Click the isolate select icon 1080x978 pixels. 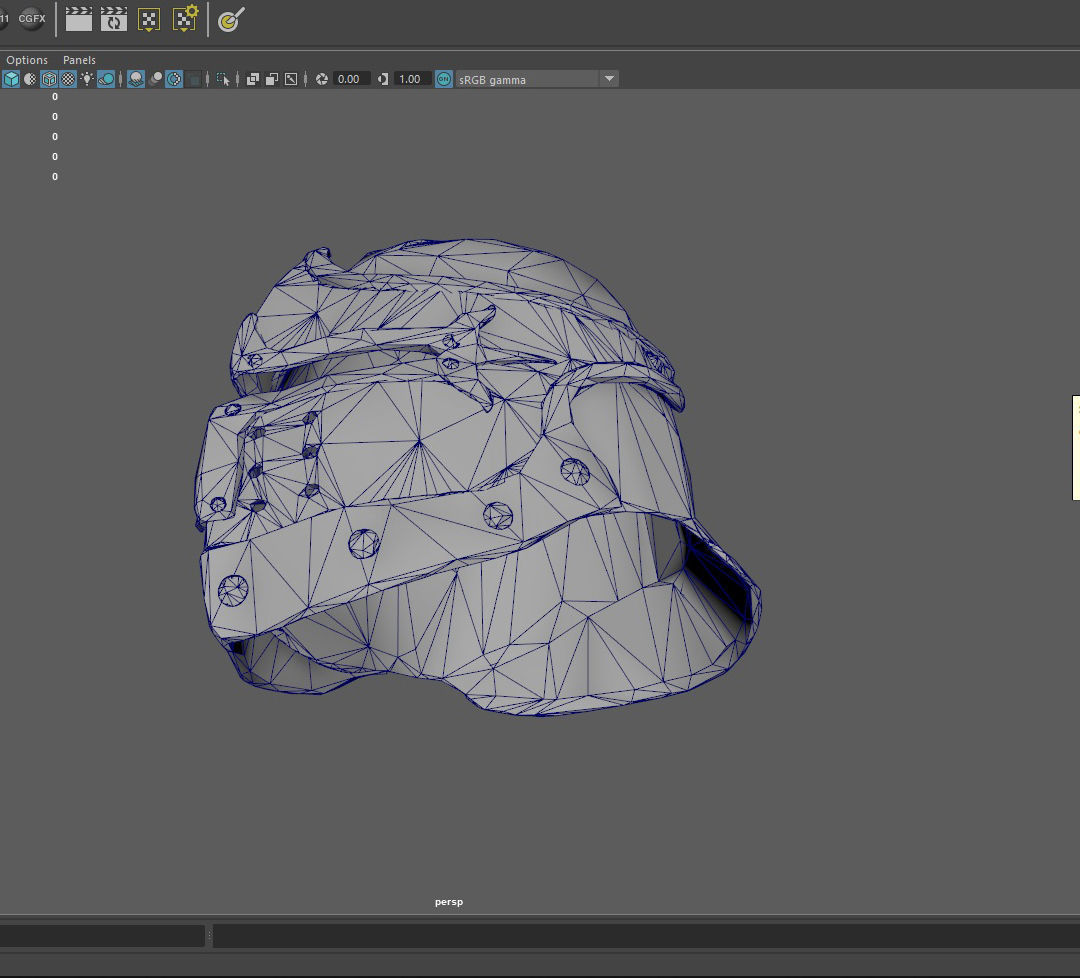[x=223, y=79]
